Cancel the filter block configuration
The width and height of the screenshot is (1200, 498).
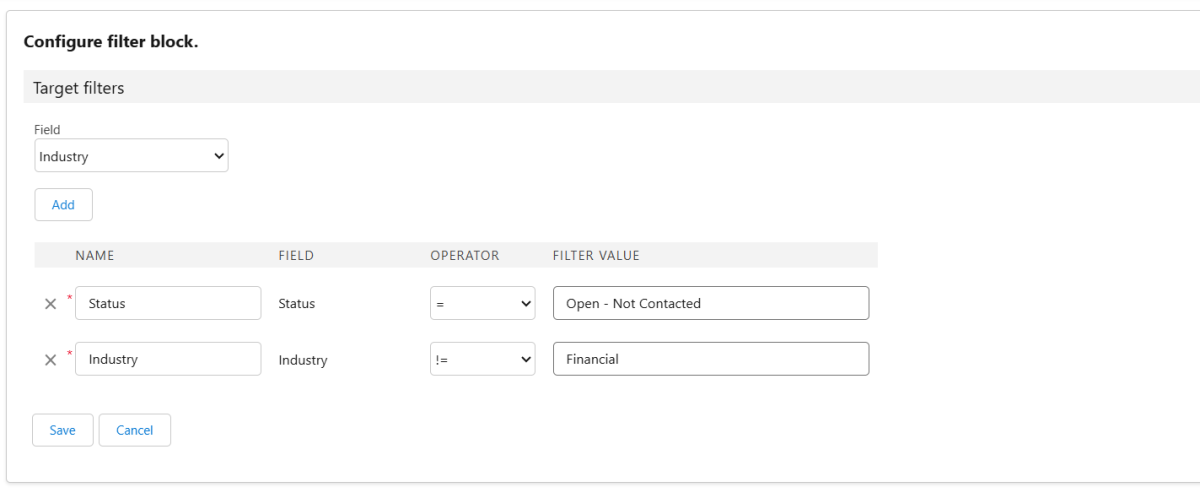tap(134, 430)
